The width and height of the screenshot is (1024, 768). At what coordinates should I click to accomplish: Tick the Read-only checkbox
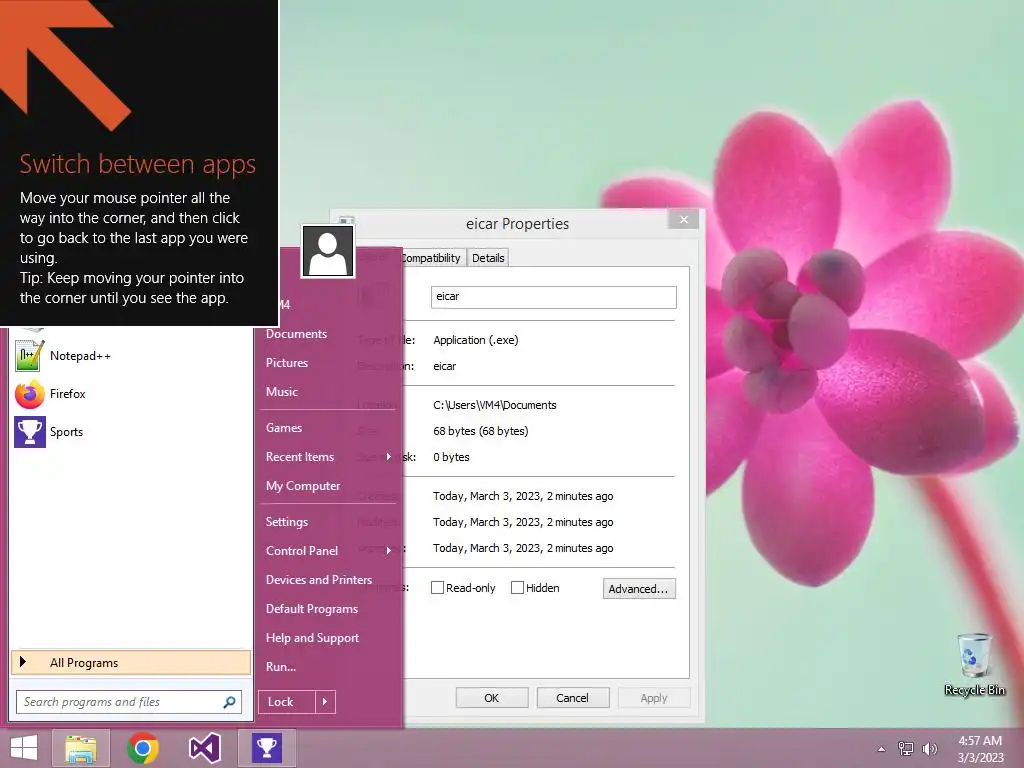click(438, 588)
